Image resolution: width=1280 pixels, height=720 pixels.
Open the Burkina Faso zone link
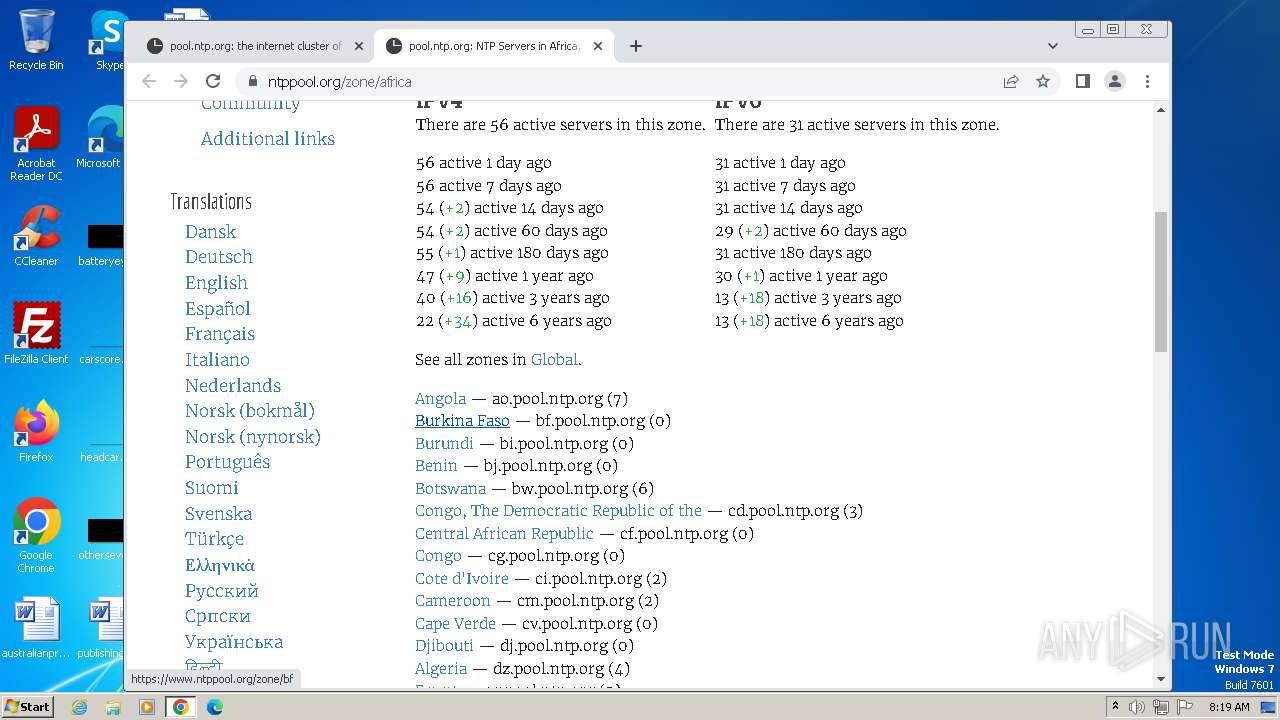[463, 421]
